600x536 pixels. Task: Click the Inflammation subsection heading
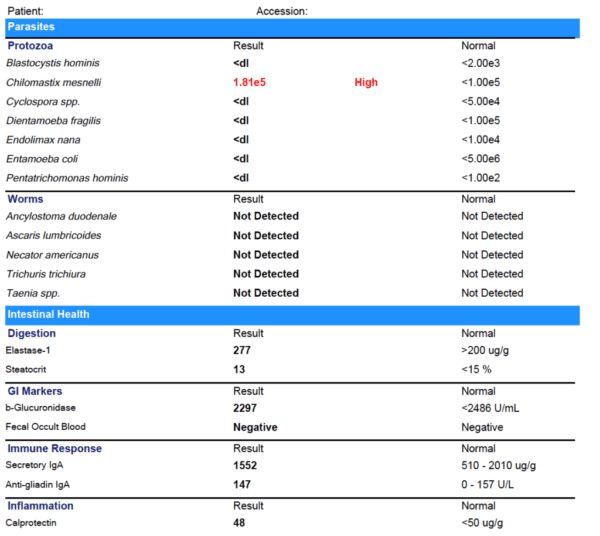click(x=40, y=506)
